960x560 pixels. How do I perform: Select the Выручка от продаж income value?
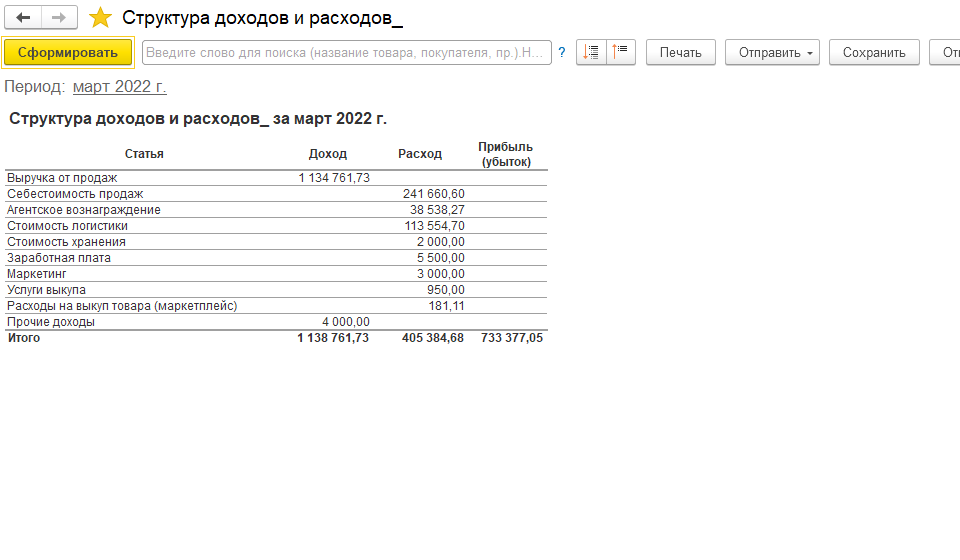(334, 178)
